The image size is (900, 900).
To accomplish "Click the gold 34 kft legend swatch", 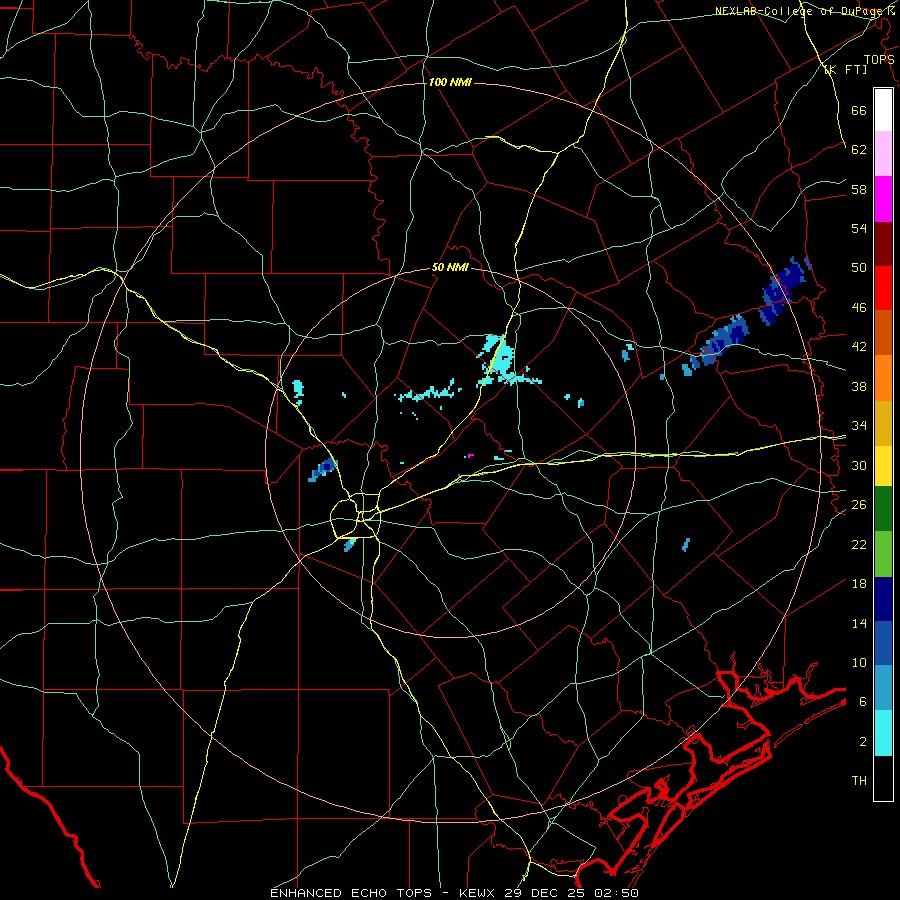I will [x=883, y=423].
